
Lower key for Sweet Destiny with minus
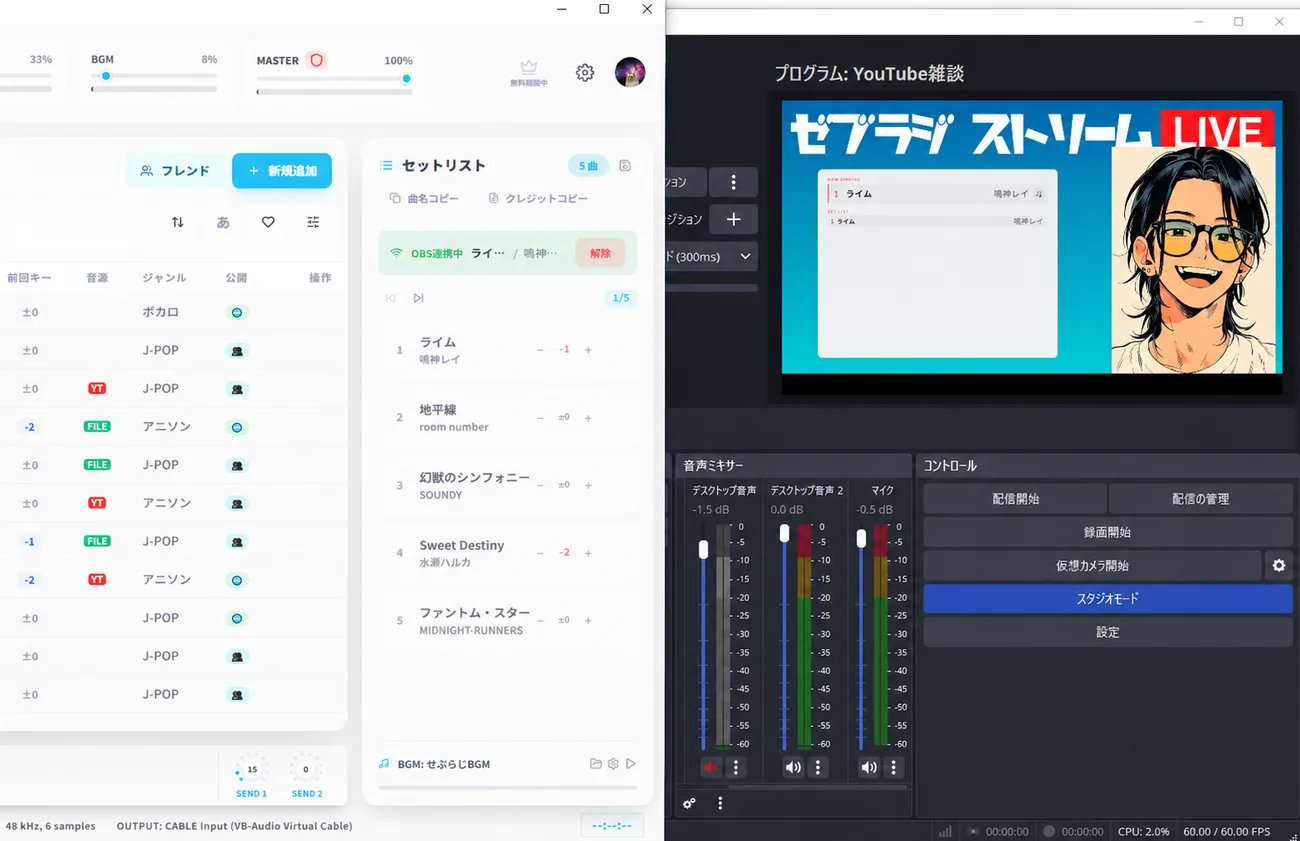tap(540, 553)
